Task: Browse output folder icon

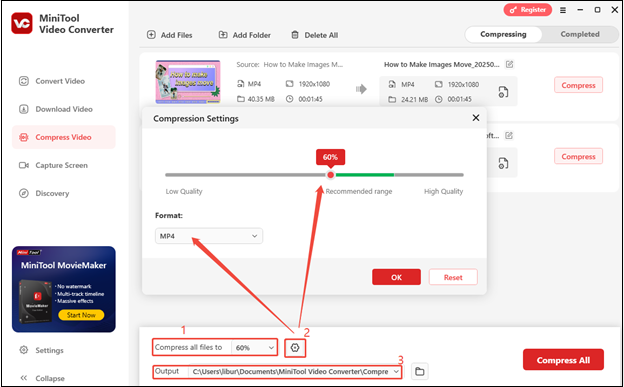Action: point(419,371)
